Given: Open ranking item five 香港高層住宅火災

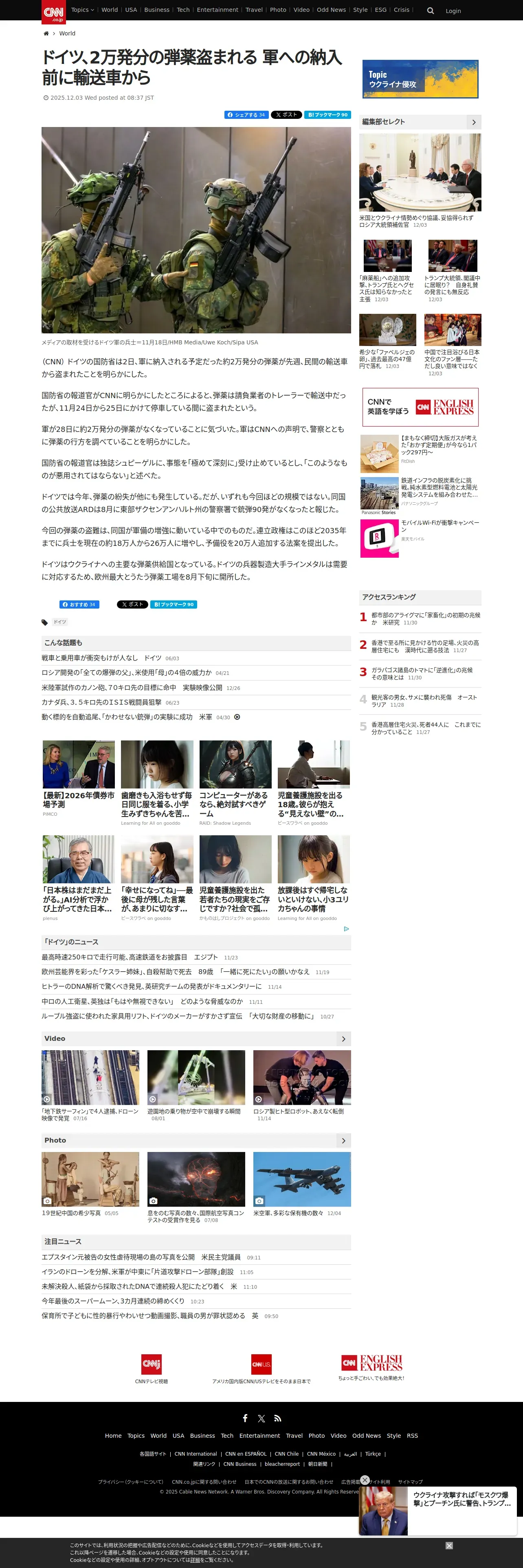Looking at the screenshot, I should pos(426,729).
